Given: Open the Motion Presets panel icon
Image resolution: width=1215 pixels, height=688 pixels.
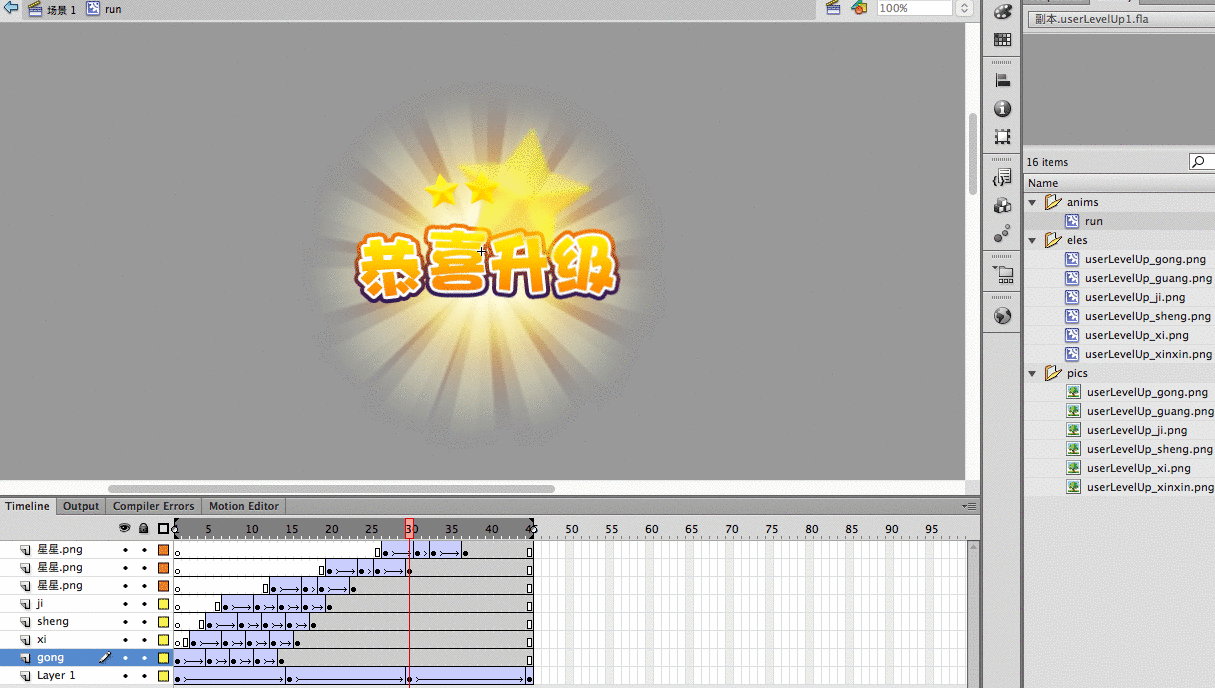Looking at the screenshot, I should pyautogui.click(x=1002, y=234).
